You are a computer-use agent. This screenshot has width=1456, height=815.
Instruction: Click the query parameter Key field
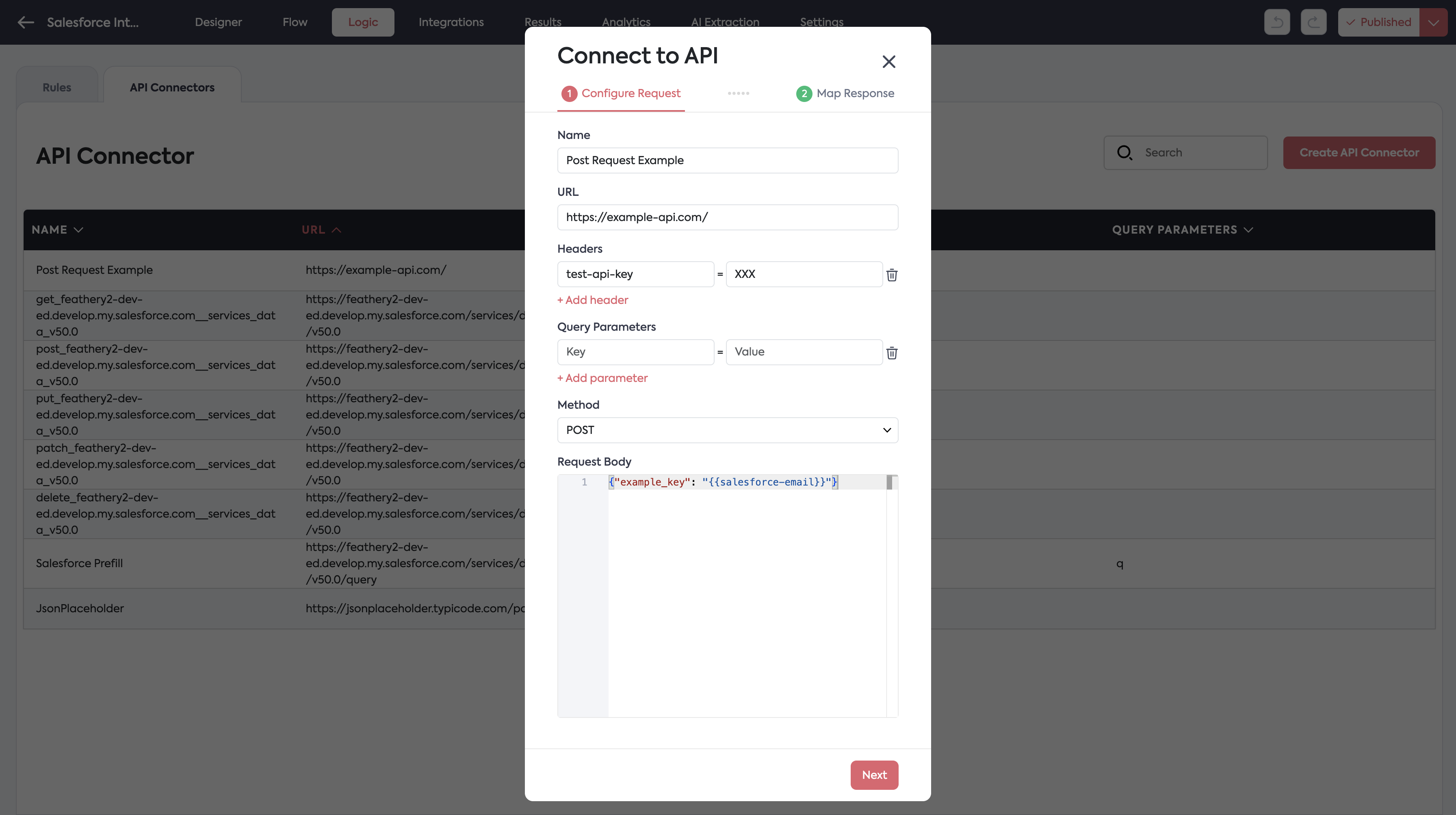pos(635,351)
